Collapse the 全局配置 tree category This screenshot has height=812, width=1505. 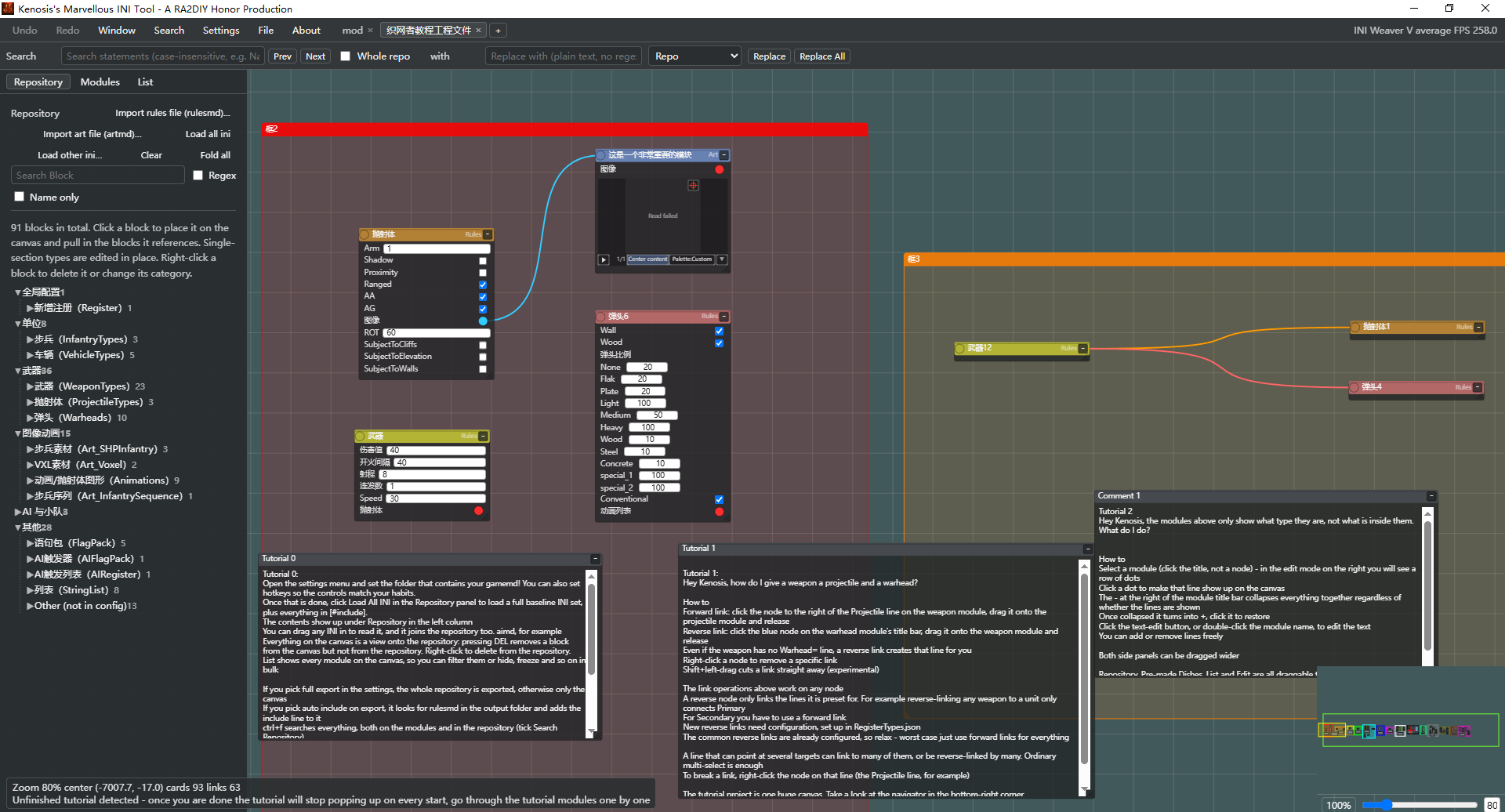click(18, 292)
